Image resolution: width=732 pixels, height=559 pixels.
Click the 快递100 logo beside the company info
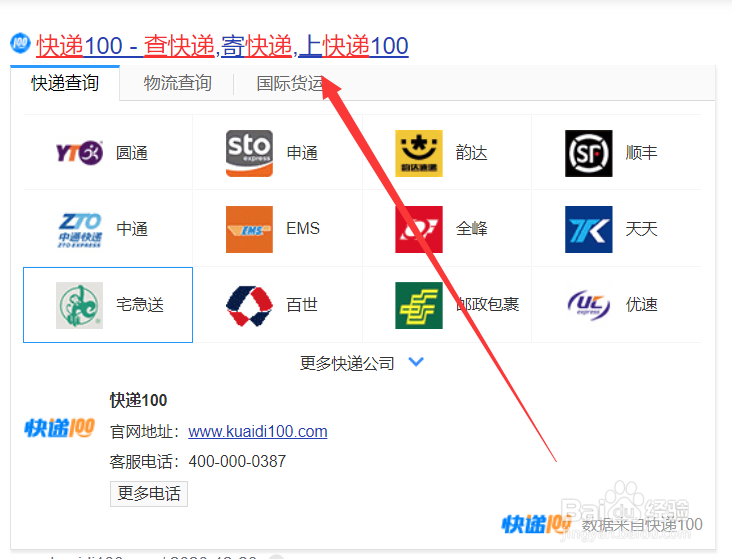pyautogui.click(x=60, y=428)
